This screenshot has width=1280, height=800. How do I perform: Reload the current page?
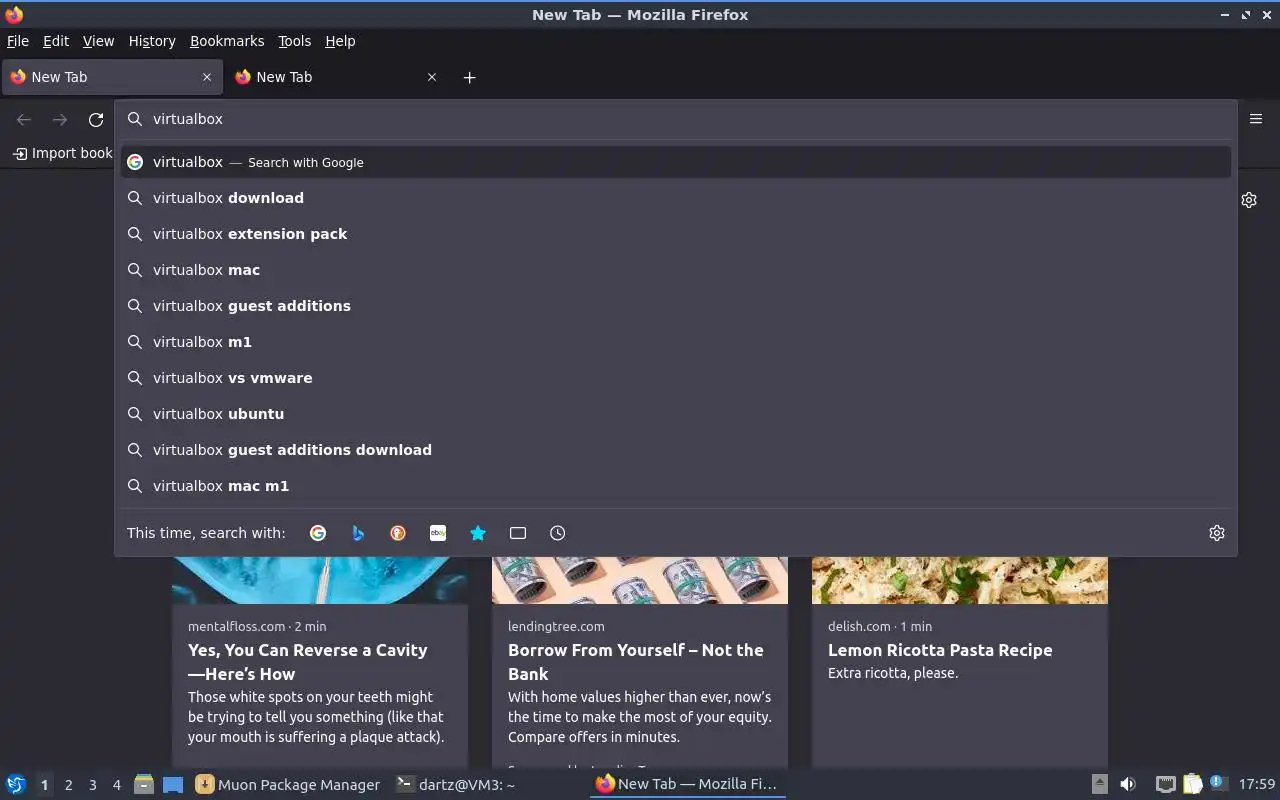coord(96,120)
